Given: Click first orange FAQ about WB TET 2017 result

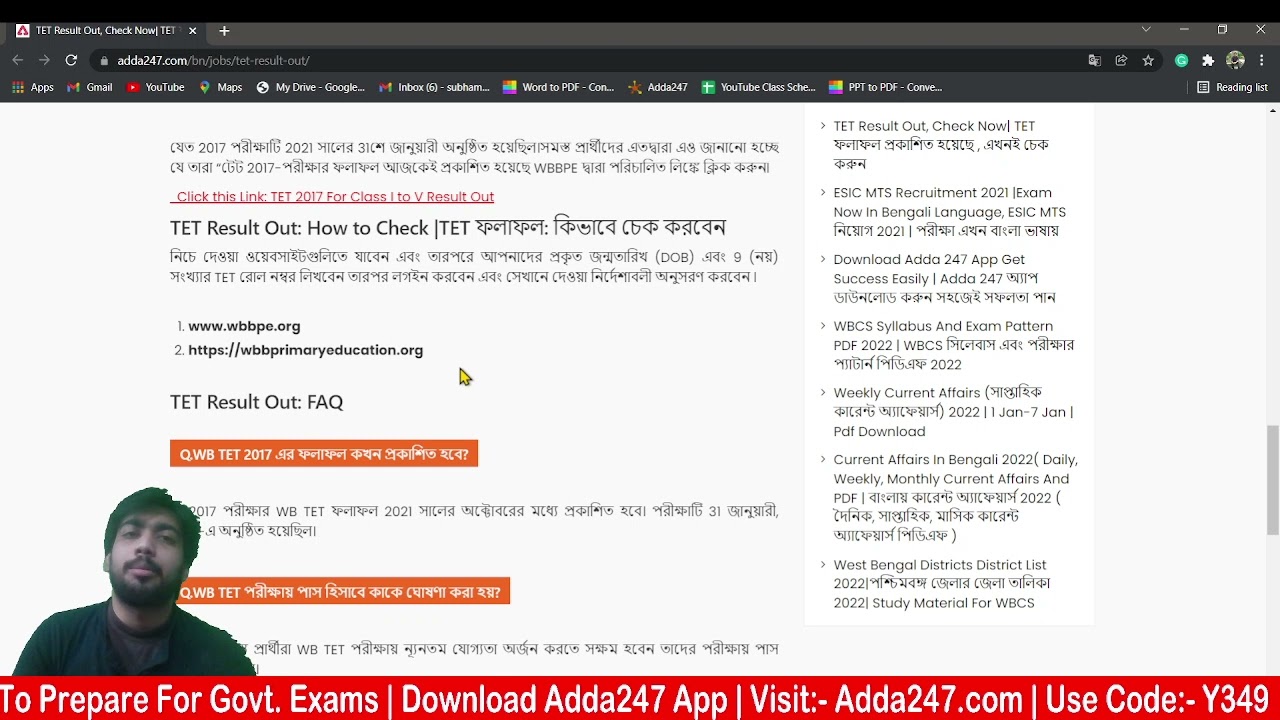Looking at the screenshot, I should [324, 454].
